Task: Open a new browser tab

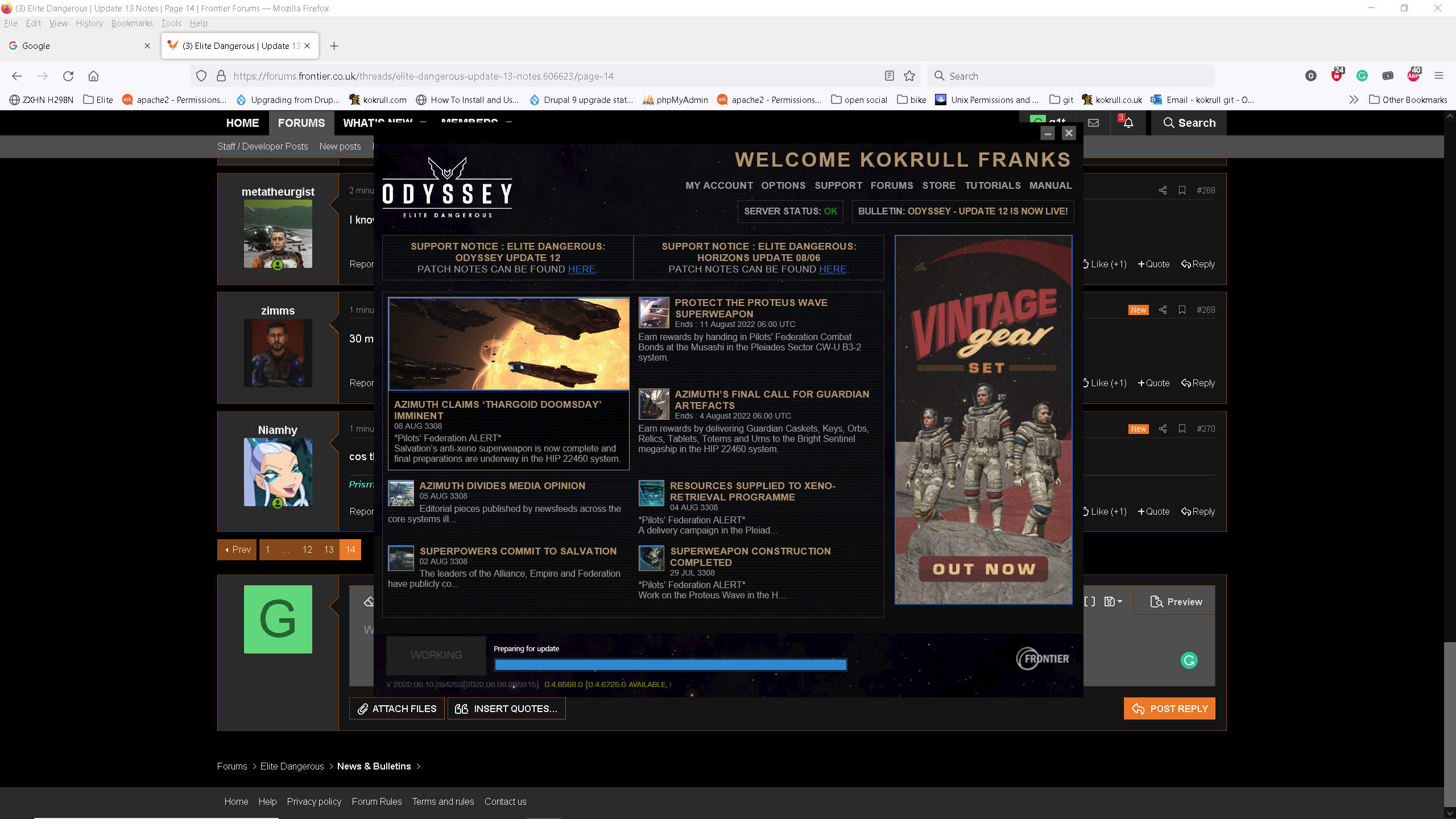Action: (x=334, y=46)
